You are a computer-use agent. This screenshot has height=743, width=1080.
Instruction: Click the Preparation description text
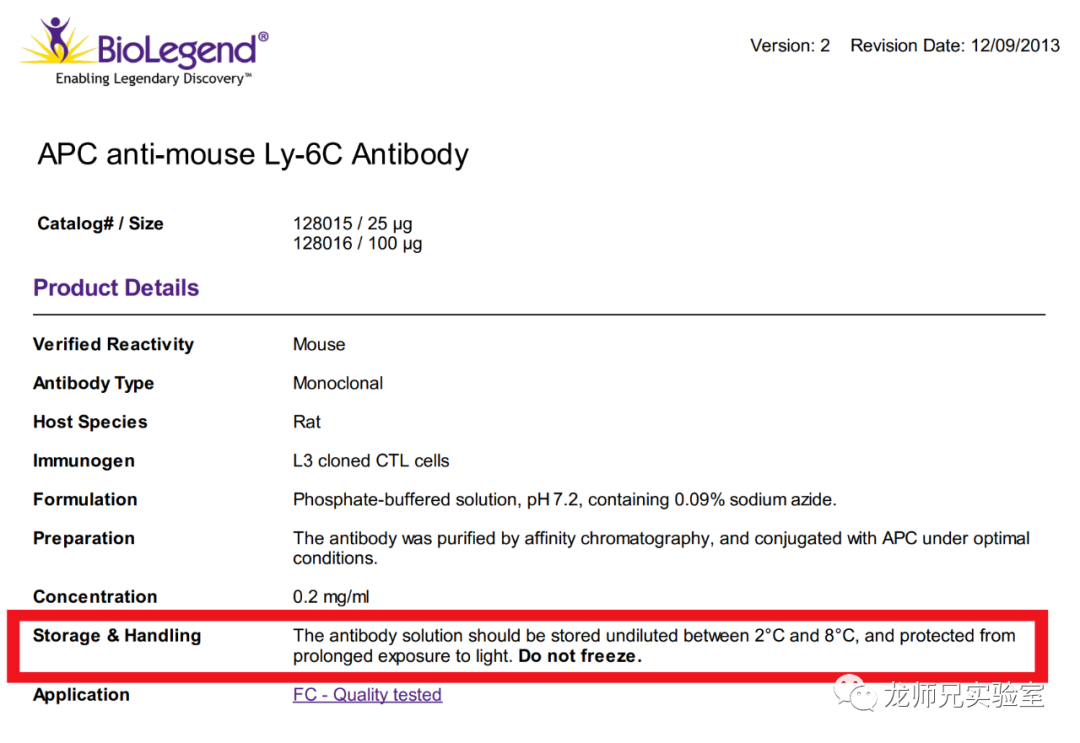click(661, 548)
